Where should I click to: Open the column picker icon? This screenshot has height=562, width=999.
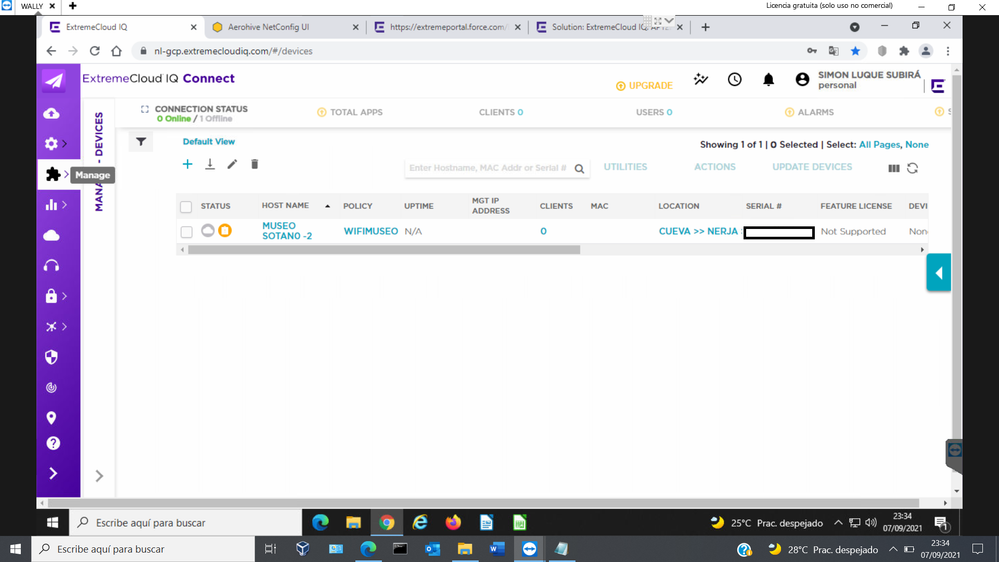point(894,168)
